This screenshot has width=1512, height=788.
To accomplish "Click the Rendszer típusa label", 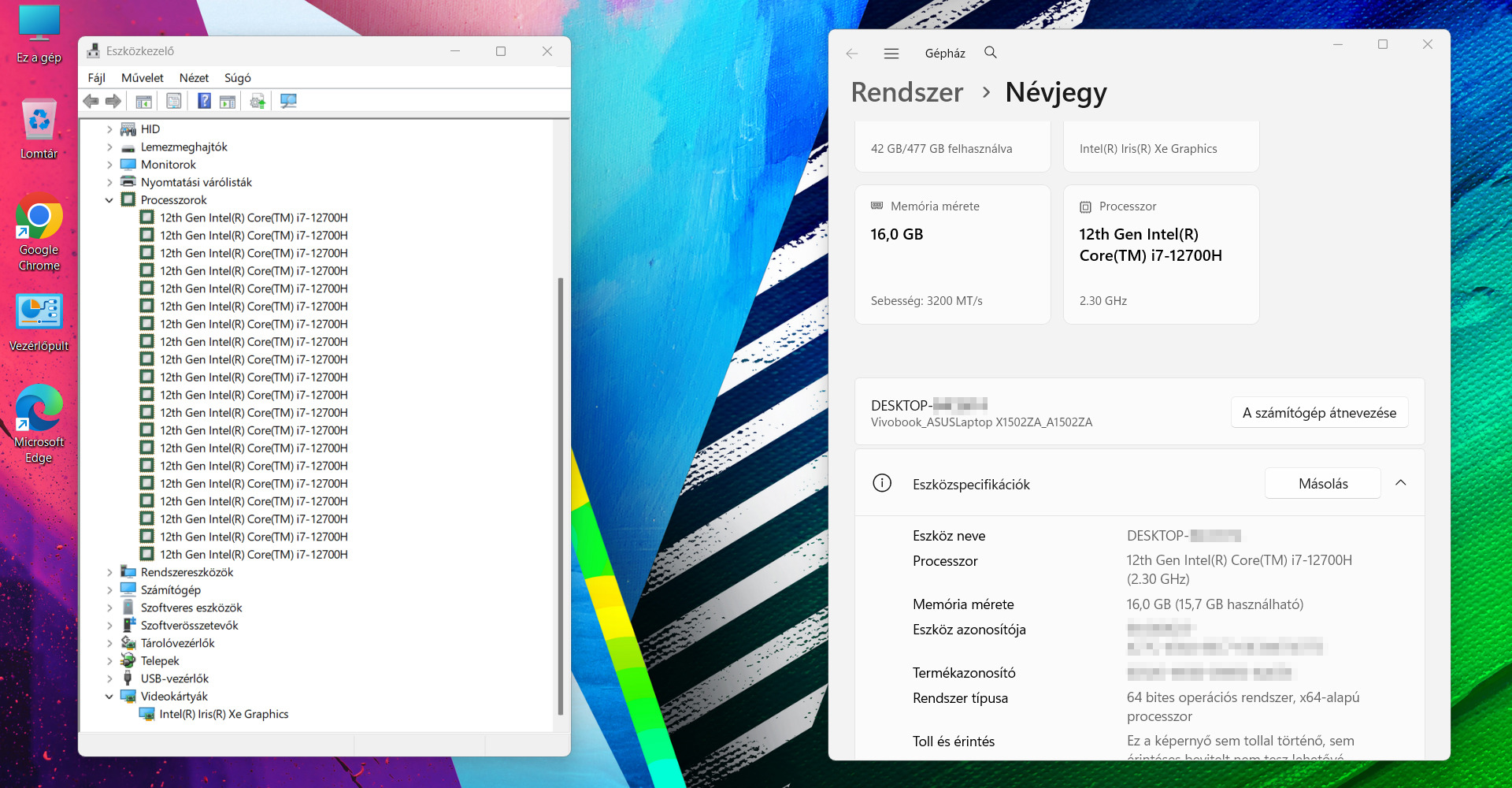I will point(960,698).
